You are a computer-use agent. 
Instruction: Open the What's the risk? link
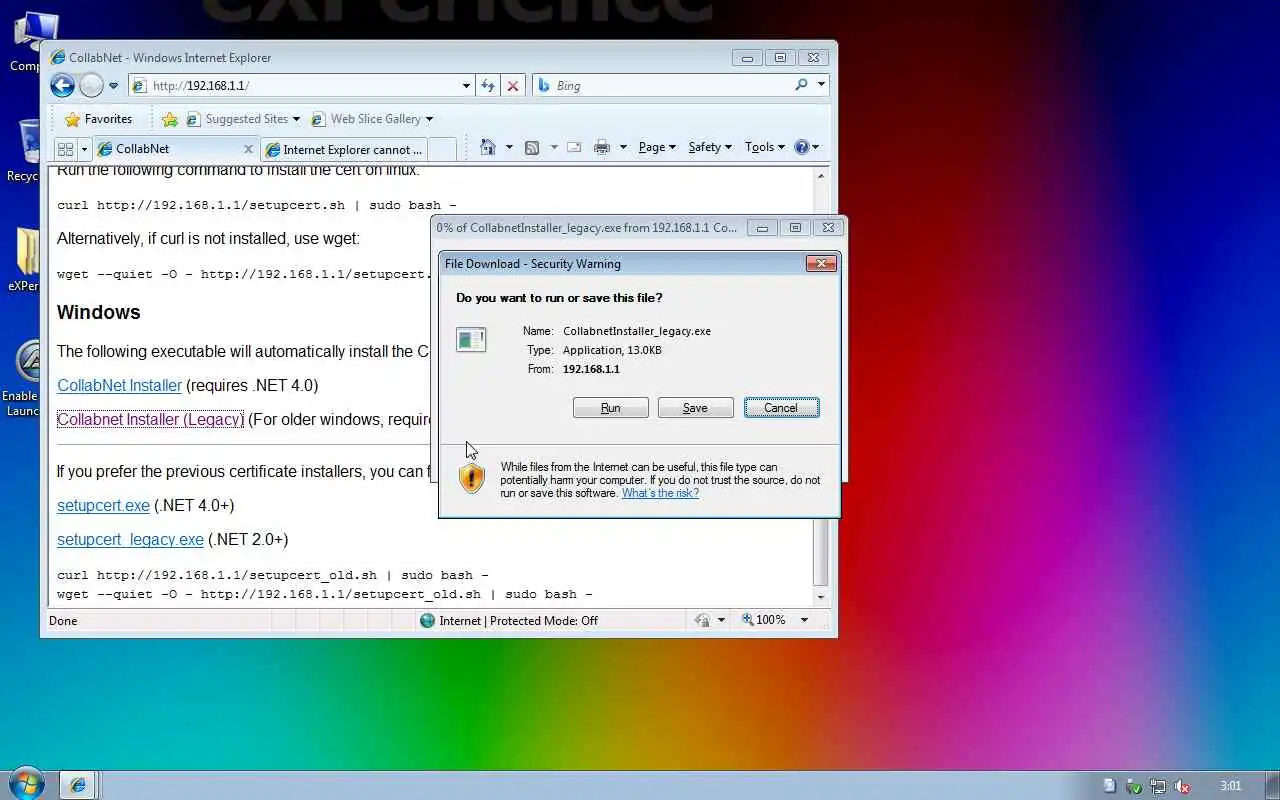(x=660, y=493)
